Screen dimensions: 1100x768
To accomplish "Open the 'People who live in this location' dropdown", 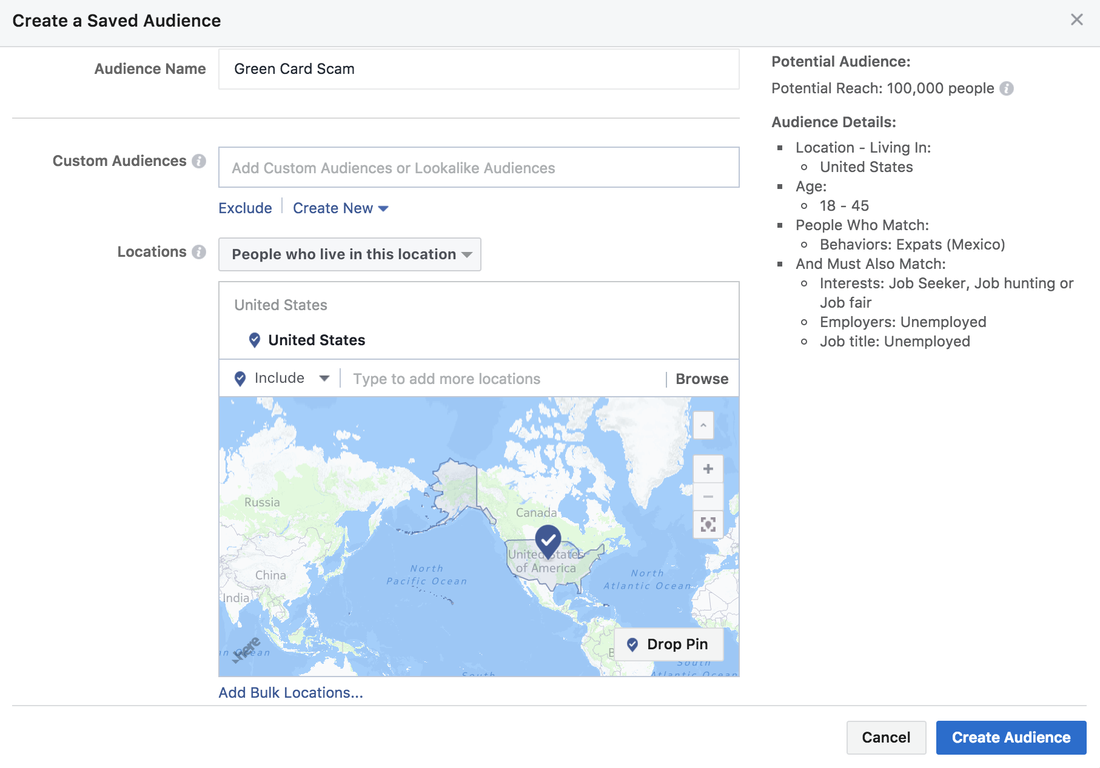I will tap(349, 254).
